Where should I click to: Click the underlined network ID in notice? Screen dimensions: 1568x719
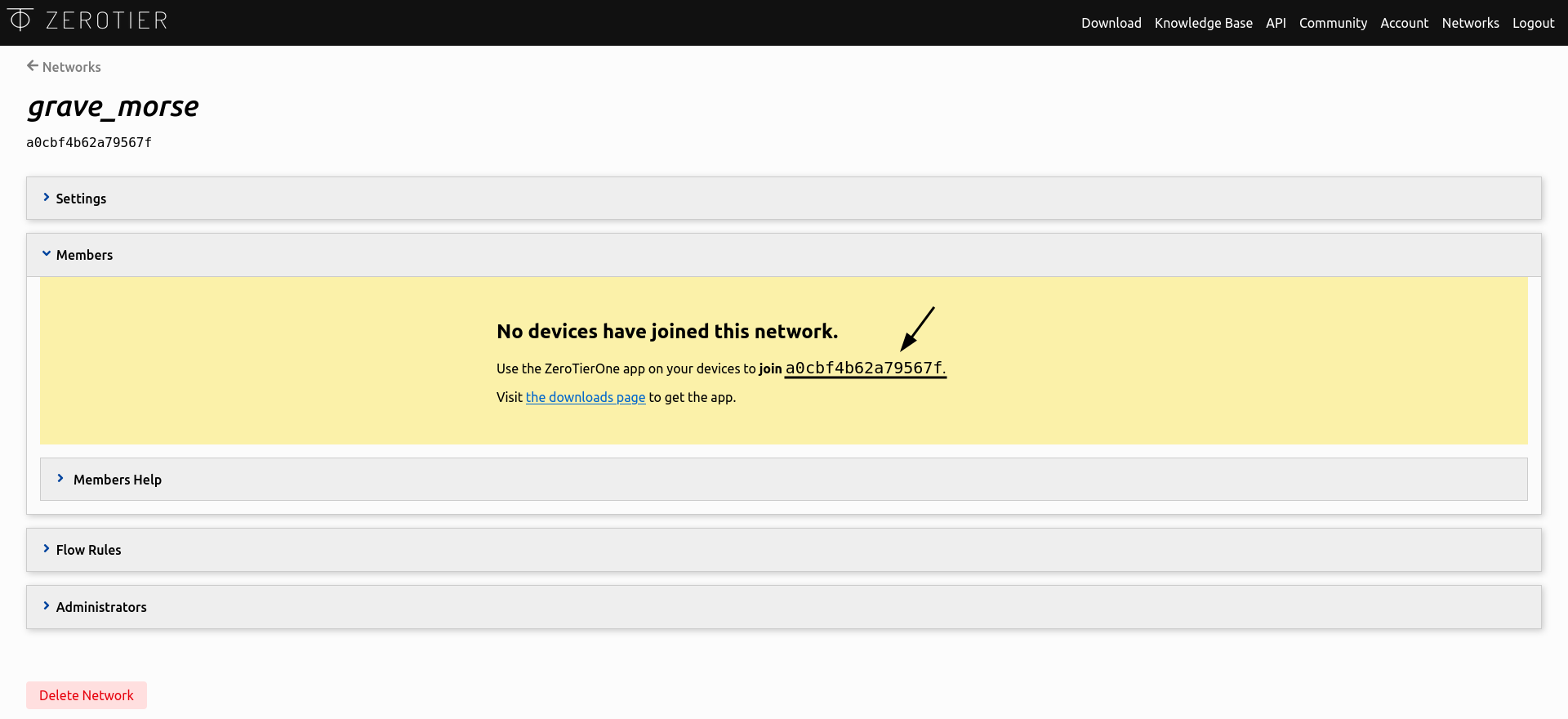coord(866,368)
